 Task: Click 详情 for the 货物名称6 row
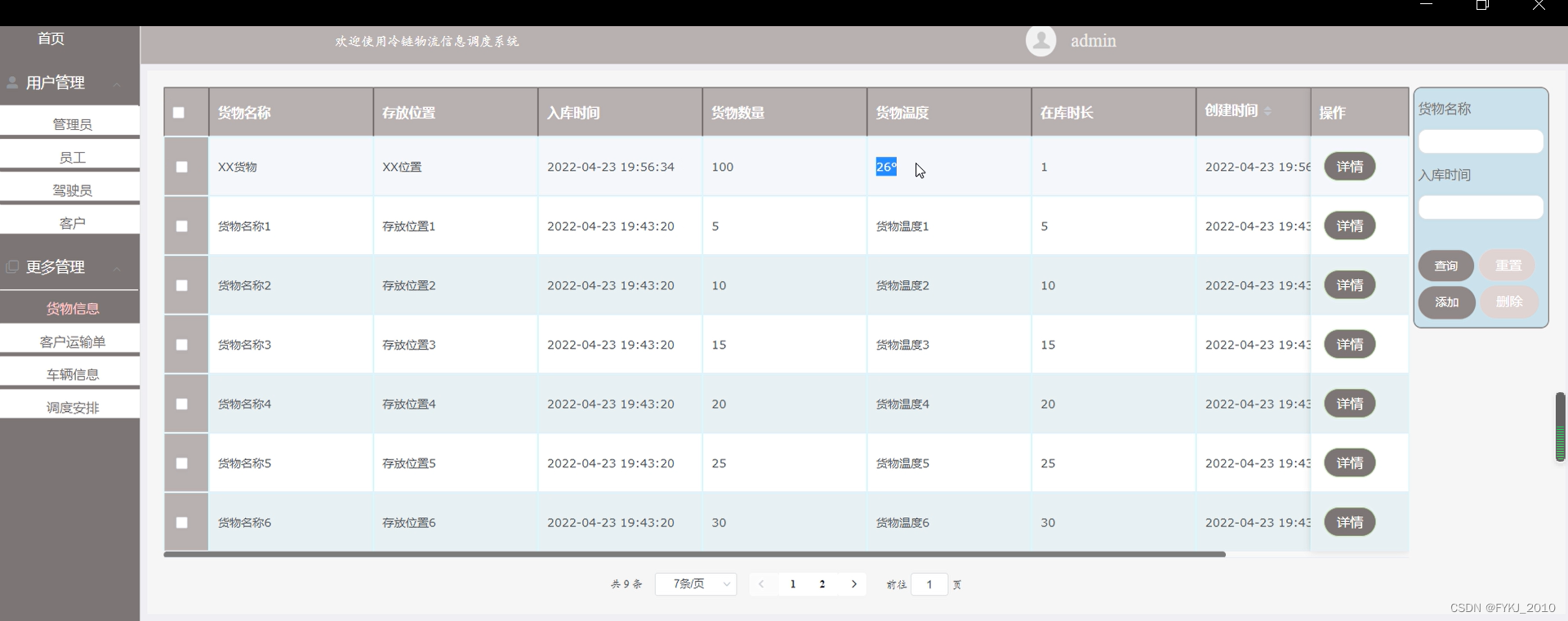click(x=1349, y=522)
